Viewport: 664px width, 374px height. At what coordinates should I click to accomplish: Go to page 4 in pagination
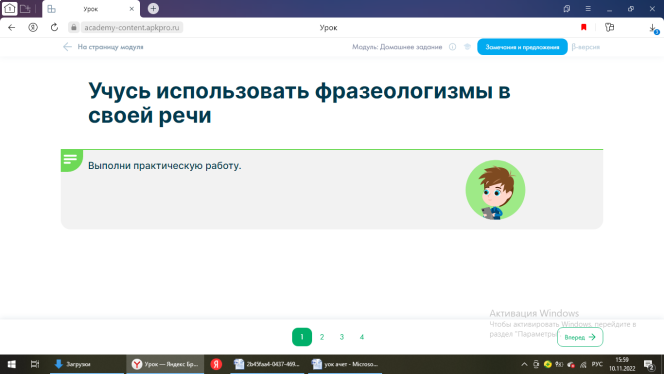(362, 337)
